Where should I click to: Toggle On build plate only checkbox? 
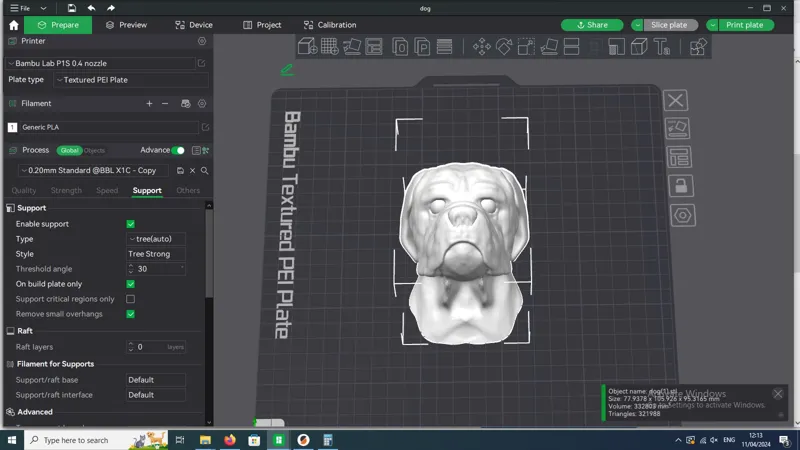[x=131, y=284]
